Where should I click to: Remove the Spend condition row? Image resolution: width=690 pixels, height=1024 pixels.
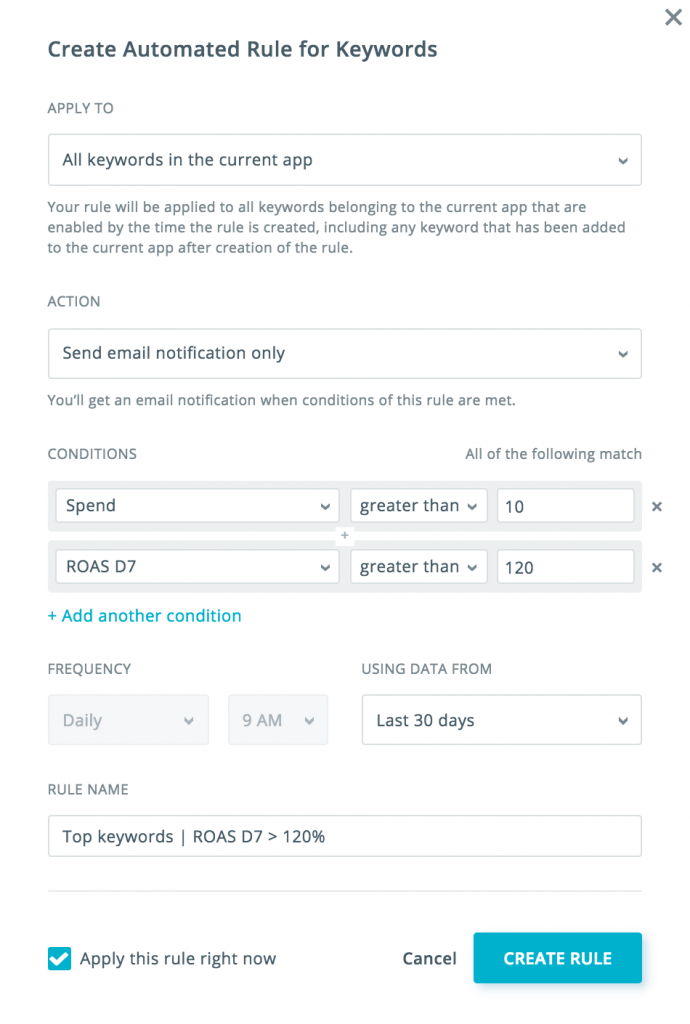coord(656,507)
